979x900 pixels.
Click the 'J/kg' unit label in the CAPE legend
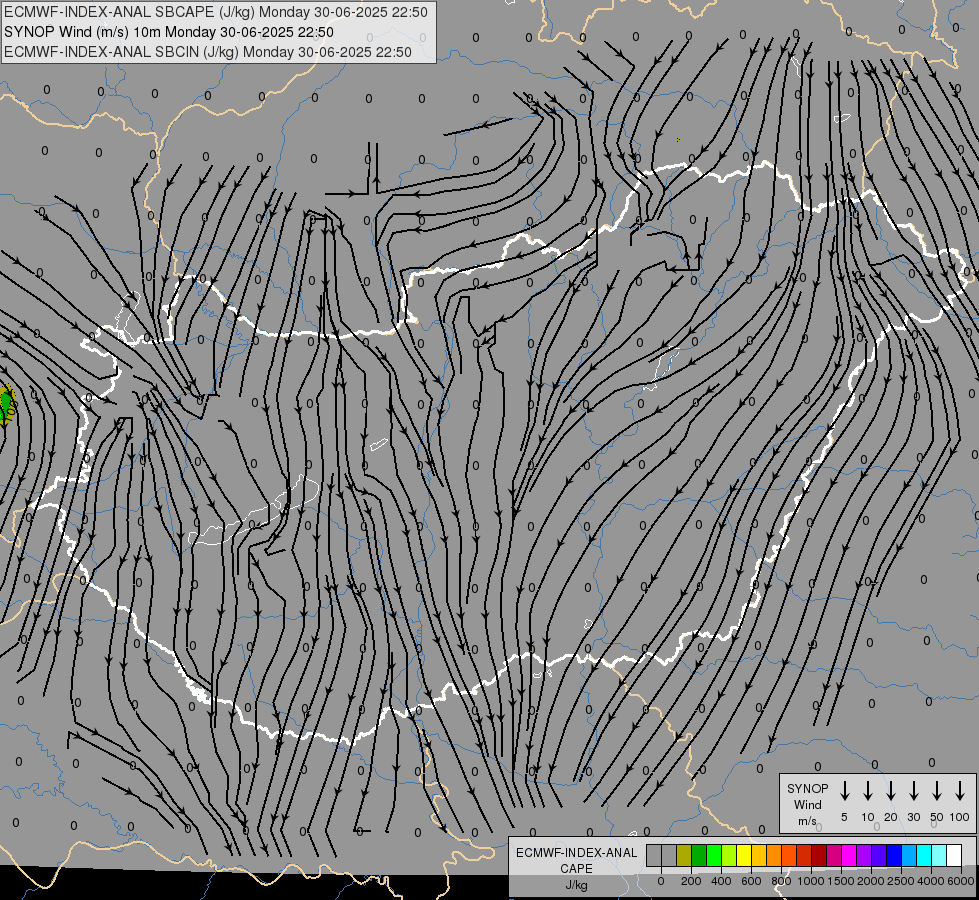point(576,885)
